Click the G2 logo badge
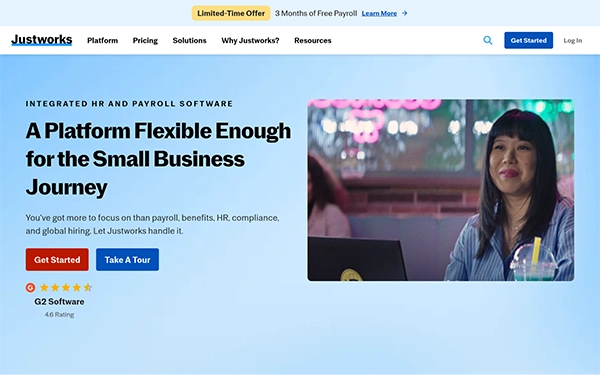This screenshot has height=375, width=600. (30, 287)
